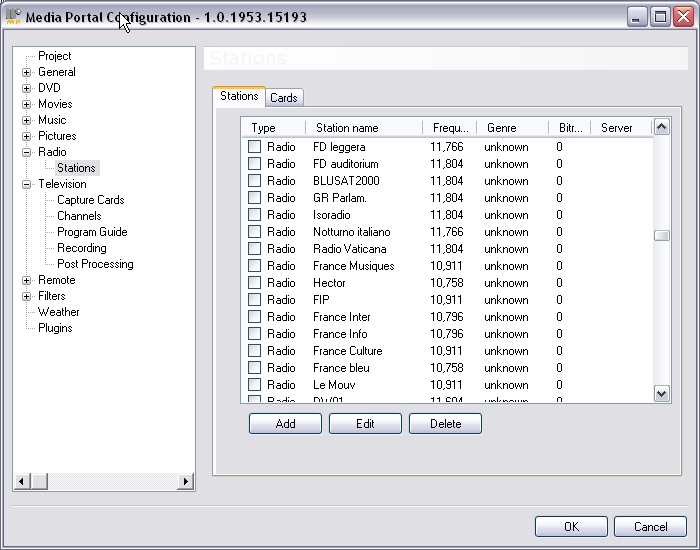Tick the Le Mouv checkbox
This screenshot has width=700, height=550.
click(x=254, y=384)
